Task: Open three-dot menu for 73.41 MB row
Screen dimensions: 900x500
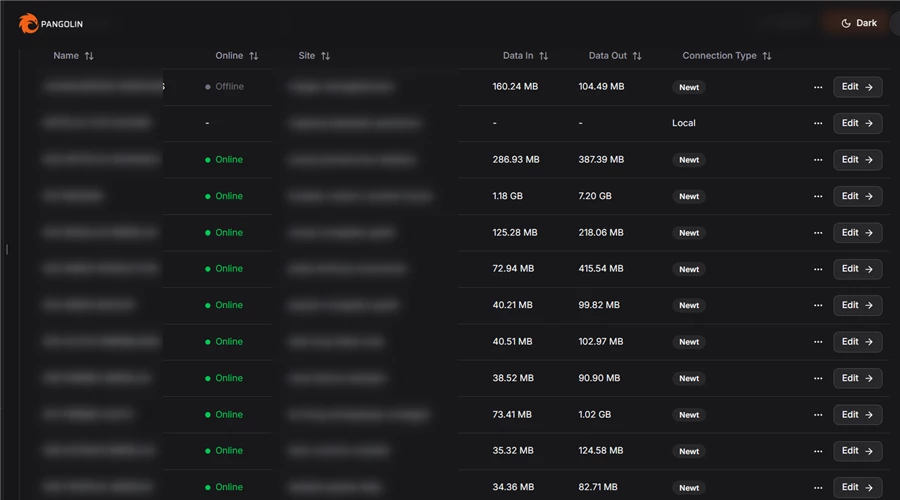Action: pyautogui.click(x=818, y=414)
